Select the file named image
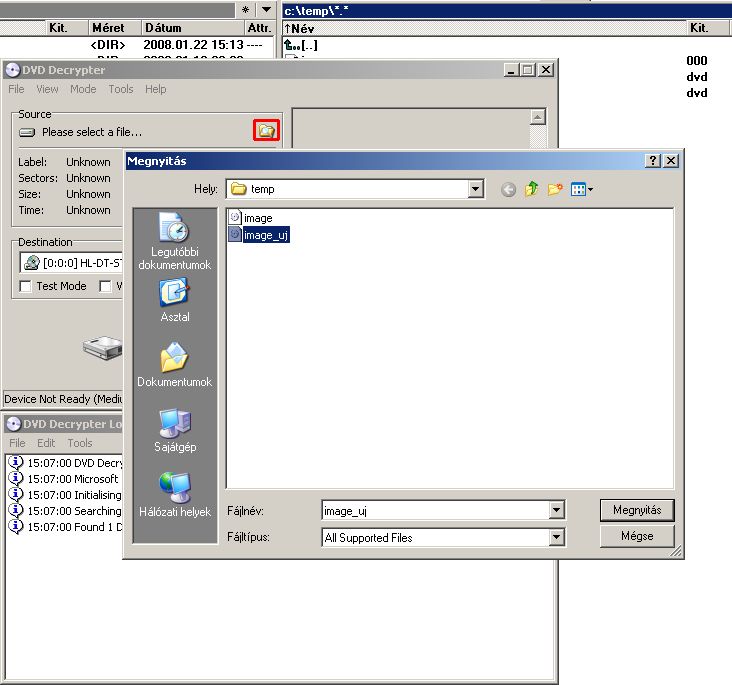 pyautogui.click(x=257, y=218)
